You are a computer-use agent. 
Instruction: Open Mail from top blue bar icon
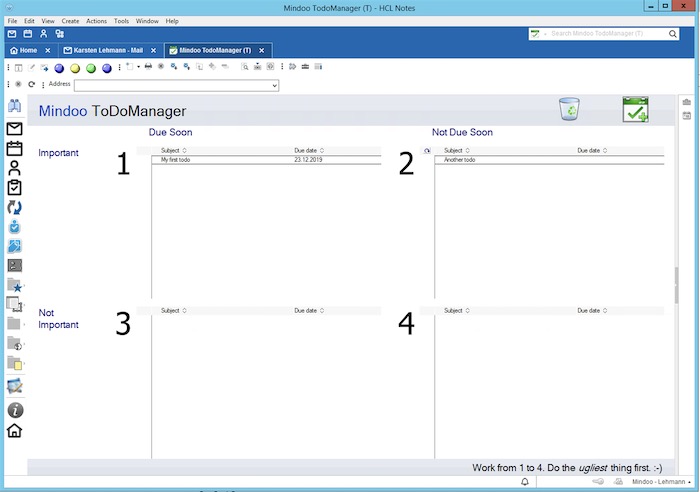point(12,33)
